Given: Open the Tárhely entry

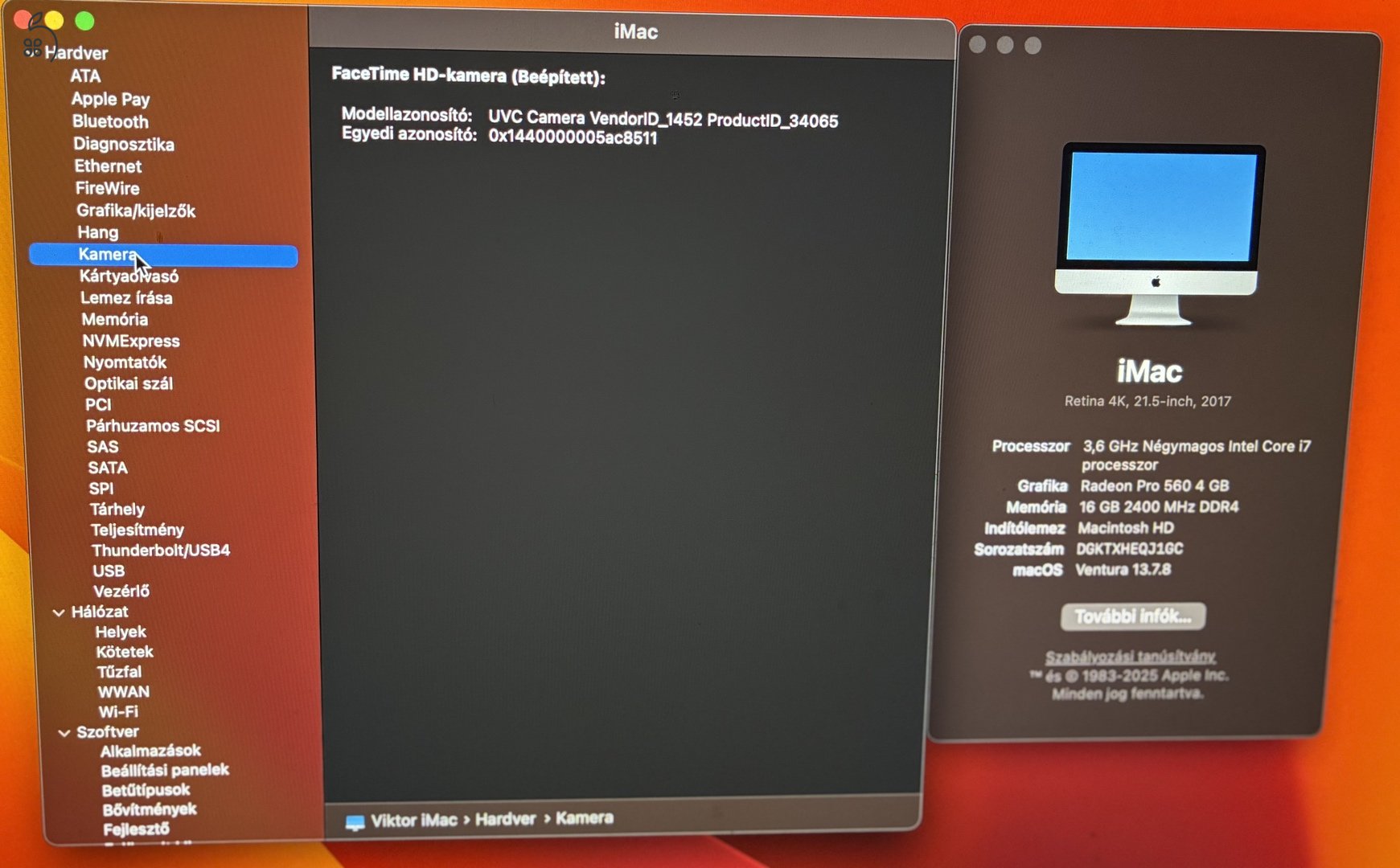Looking at the screenshot, I should tap(117, 510).
